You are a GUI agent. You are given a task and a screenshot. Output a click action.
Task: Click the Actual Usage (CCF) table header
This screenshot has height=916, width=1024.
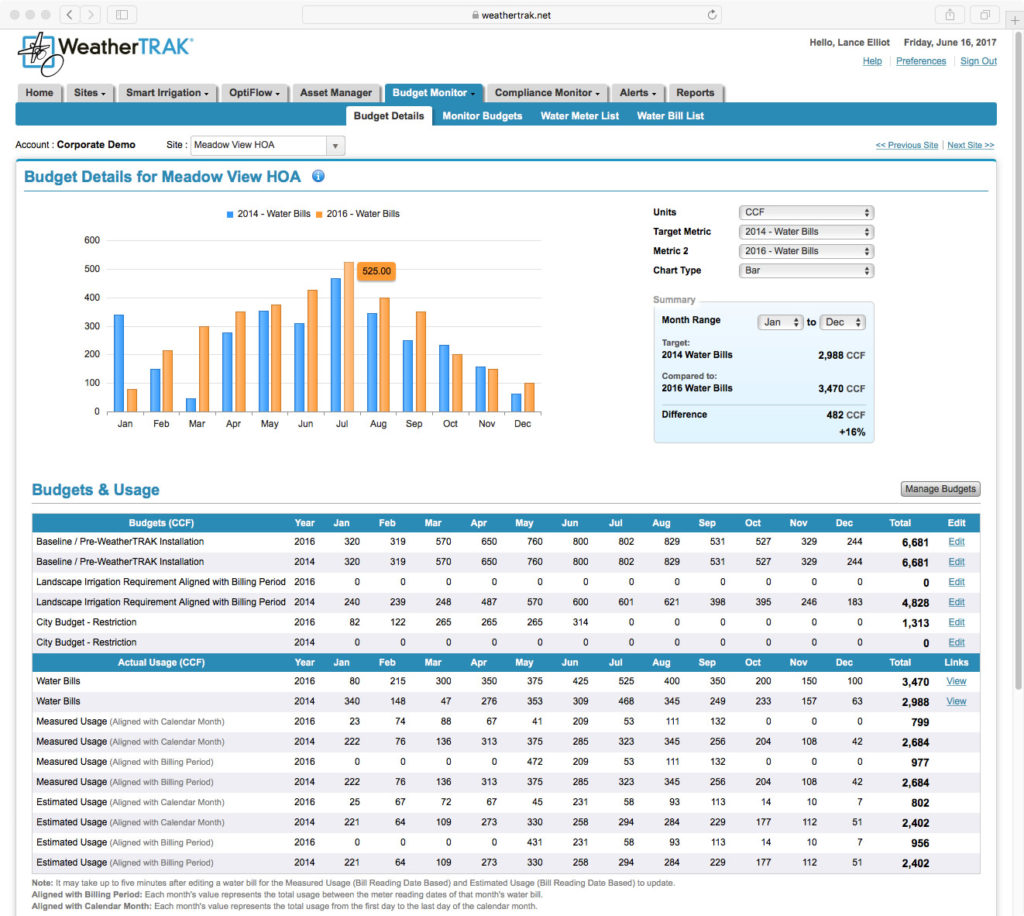pos(161,663)
